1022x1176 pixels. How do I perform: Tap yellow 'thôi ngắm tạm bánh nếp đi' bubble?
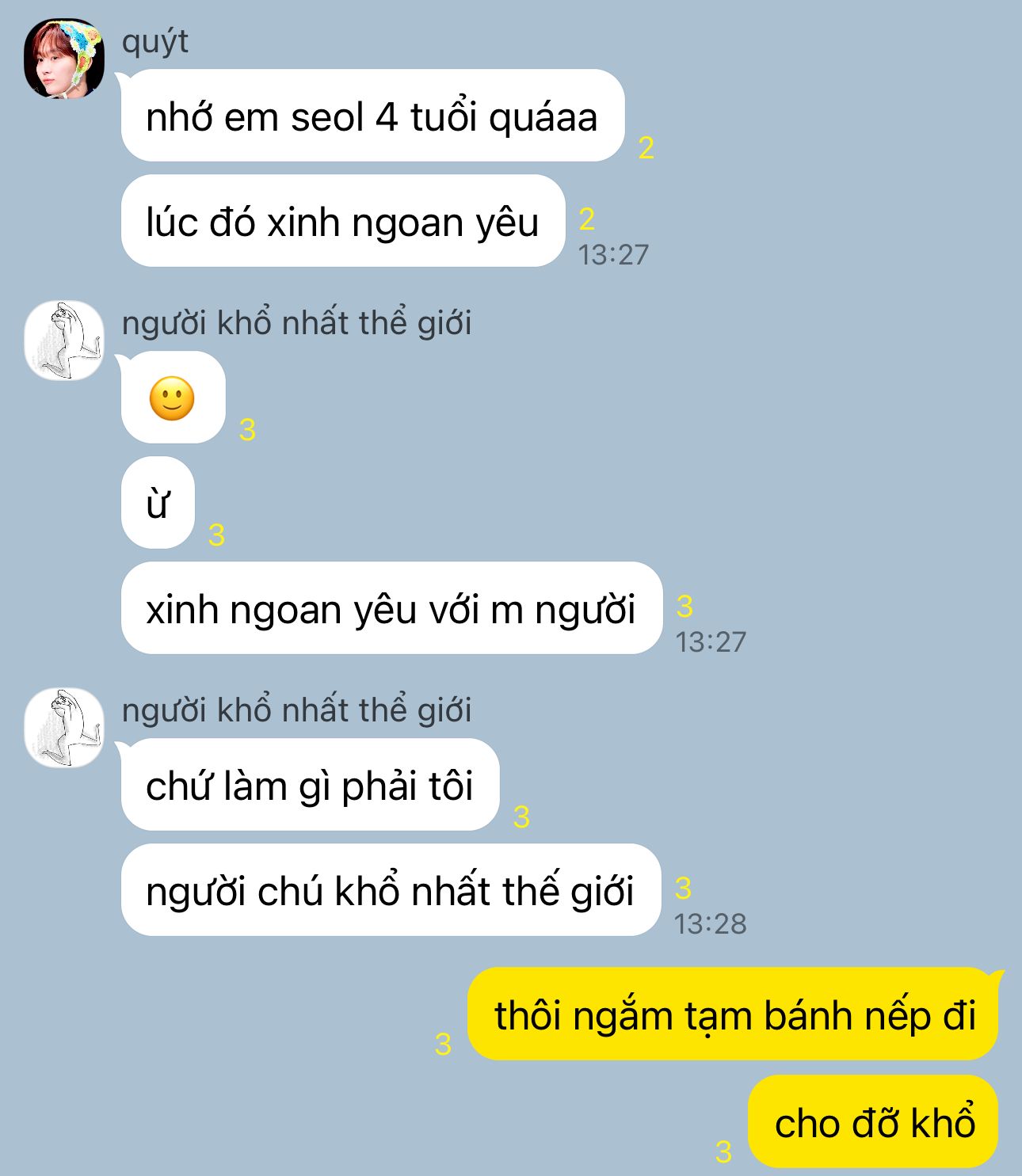coord(734,1014)
